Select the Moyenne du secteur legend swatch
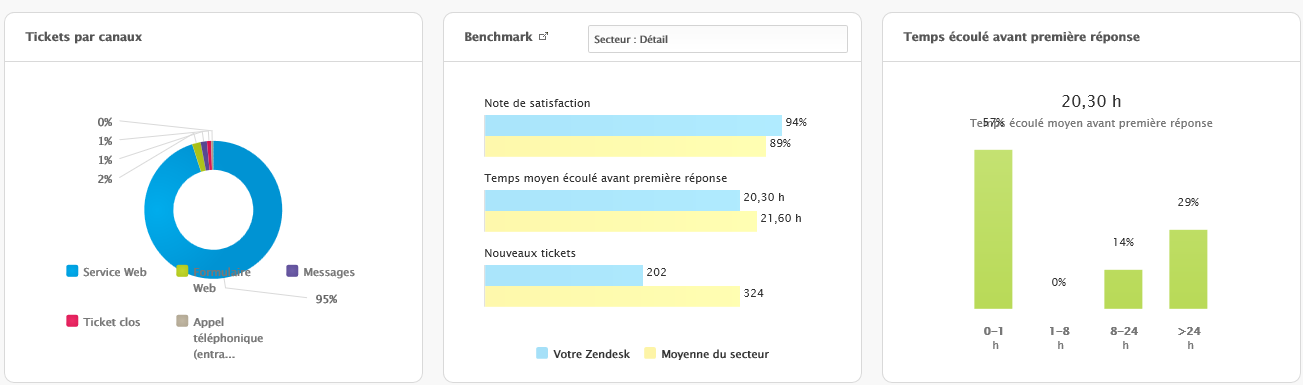 click(x=650, y=353)
